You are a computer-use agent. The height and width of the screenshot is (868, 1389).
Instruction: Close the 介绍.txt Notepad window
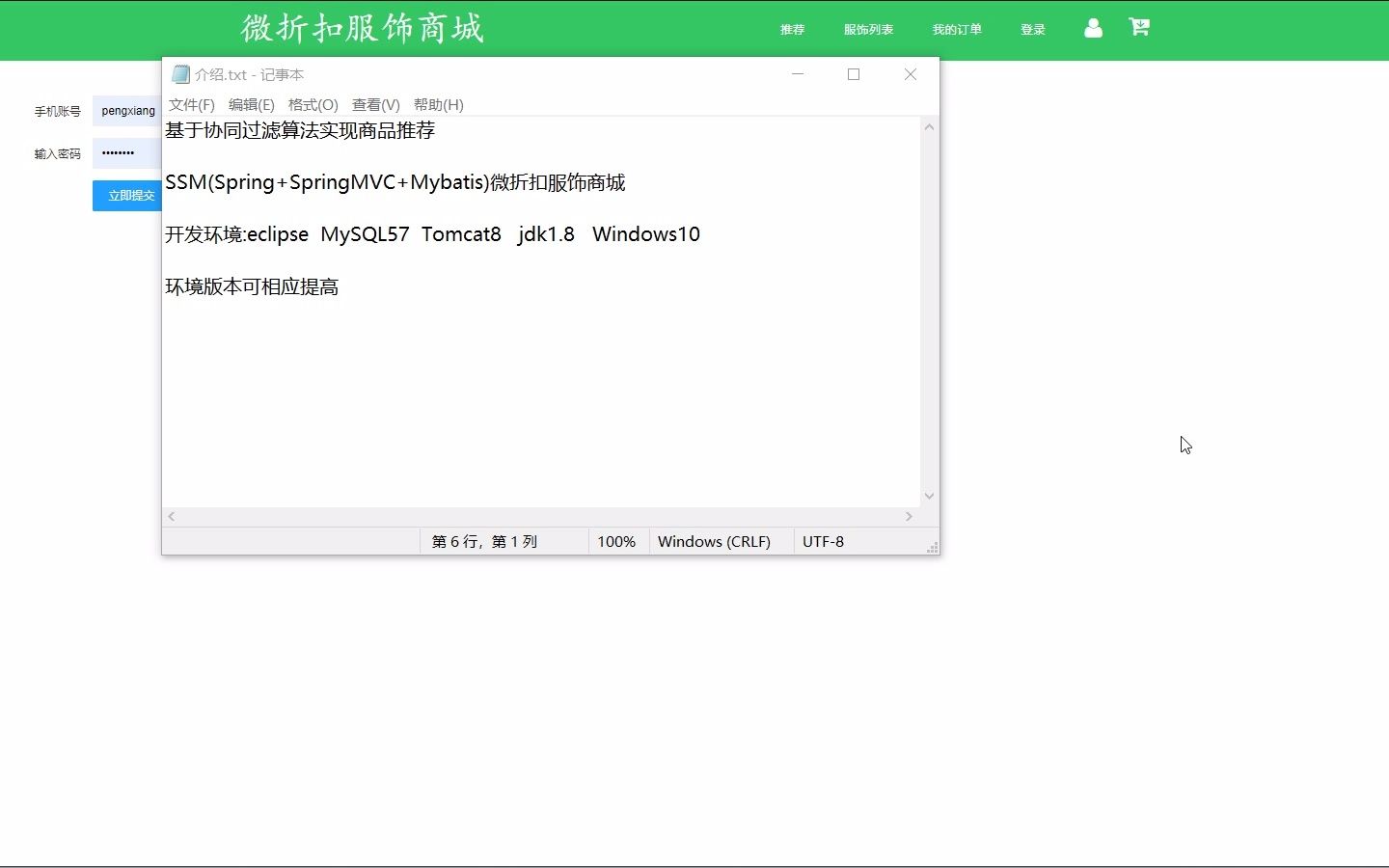pyautogui.click(x=911, y=74)
